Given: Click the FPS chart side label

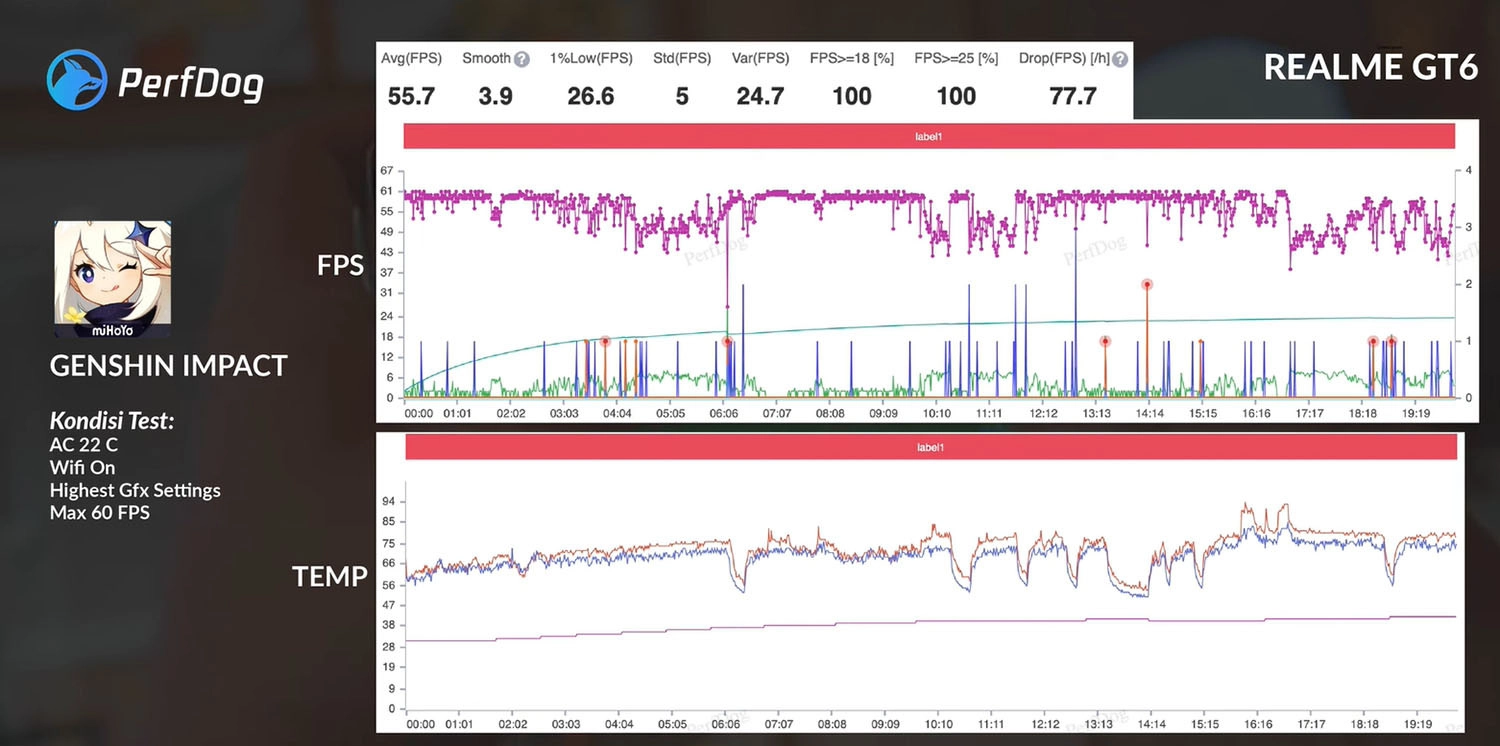Looking at the screenshot, I should (x=341, y=265).
